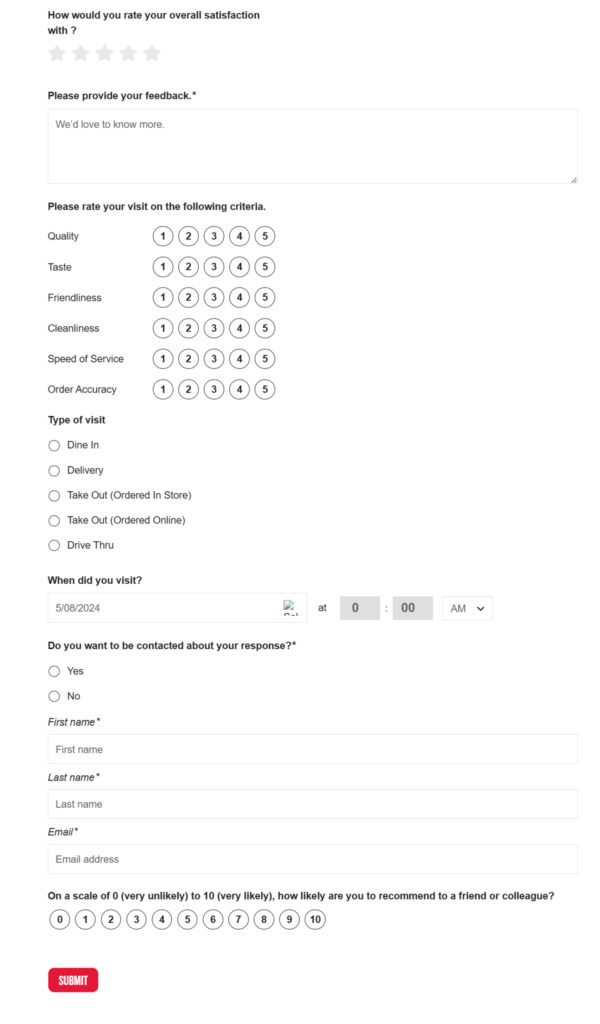
Task: Select Yes to be contacted
Action: tap(54, 671)
